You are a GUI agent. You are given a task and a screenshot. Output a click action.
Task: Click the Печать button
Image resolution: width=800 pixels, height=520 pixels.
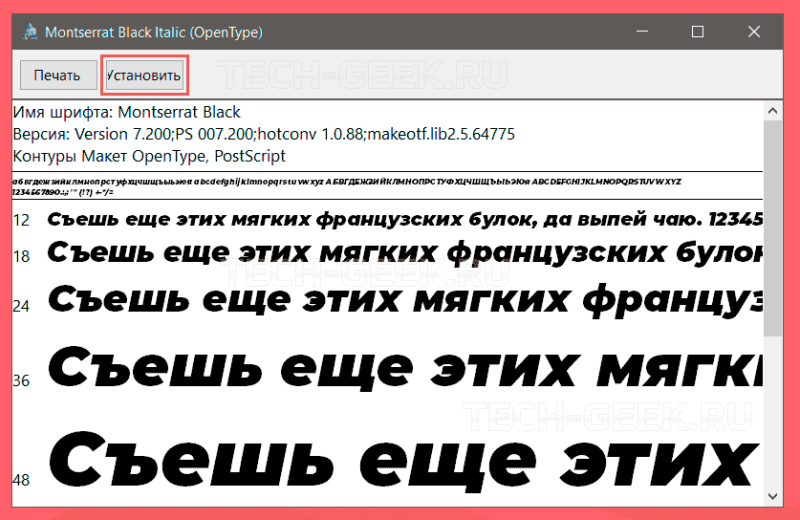(58, 75)
